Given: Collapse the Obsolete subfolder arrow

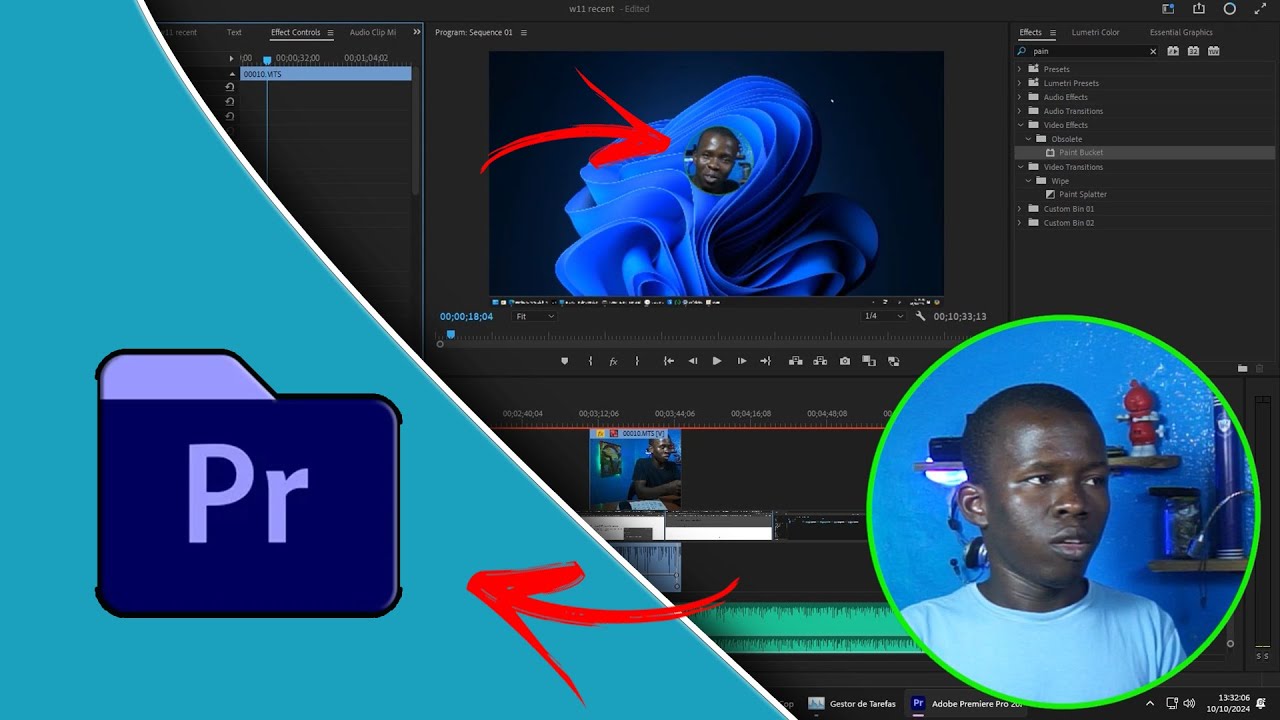Looking at the screenshot, I should pos(1028,139).
